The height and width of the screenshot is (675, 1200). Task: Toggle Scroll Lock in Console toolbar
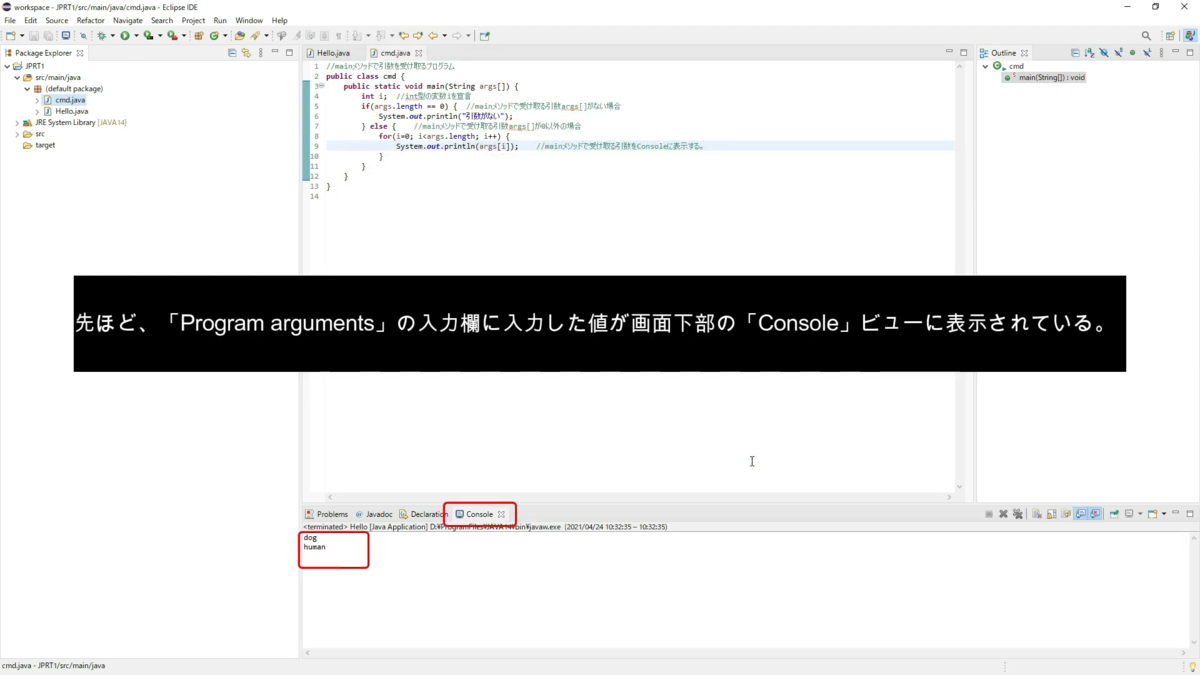tap(1051, 513)
